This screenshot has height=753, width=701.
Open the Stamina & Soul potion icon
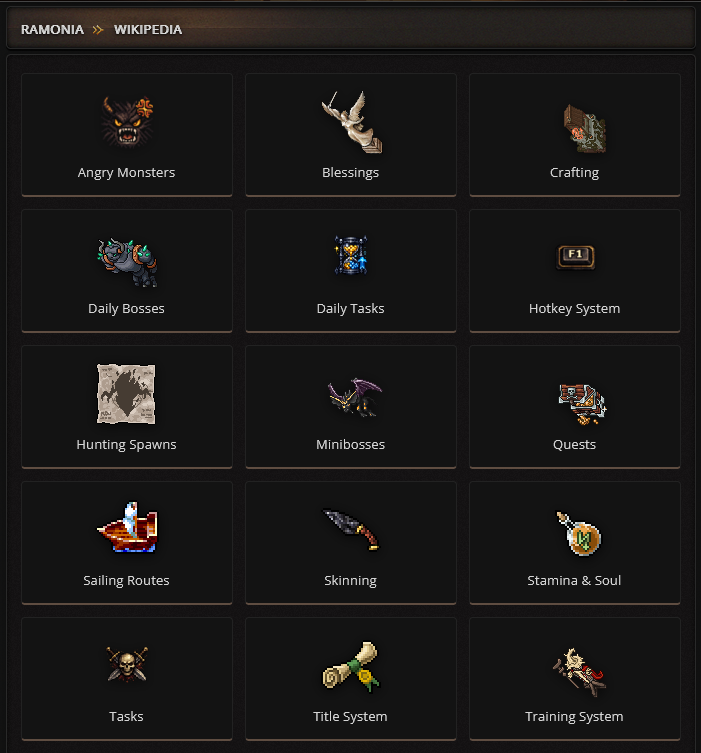[x=579, y=533]
